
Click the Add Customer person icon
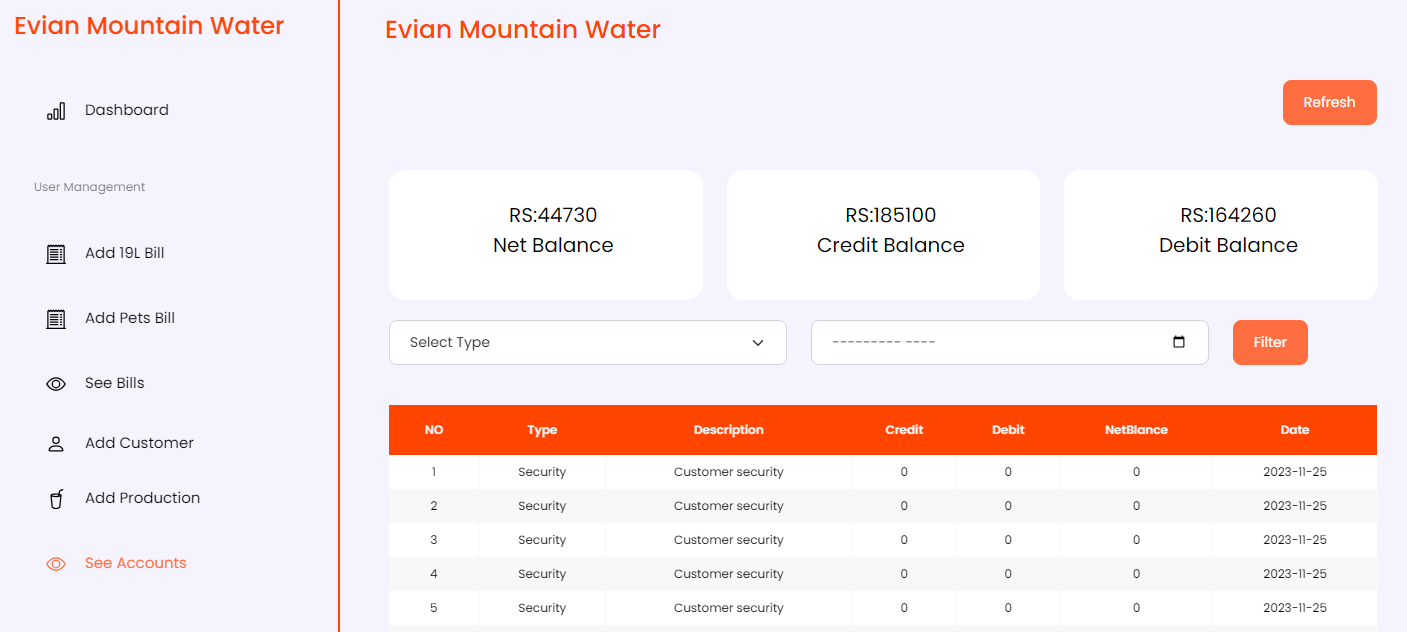pos(56,444)
